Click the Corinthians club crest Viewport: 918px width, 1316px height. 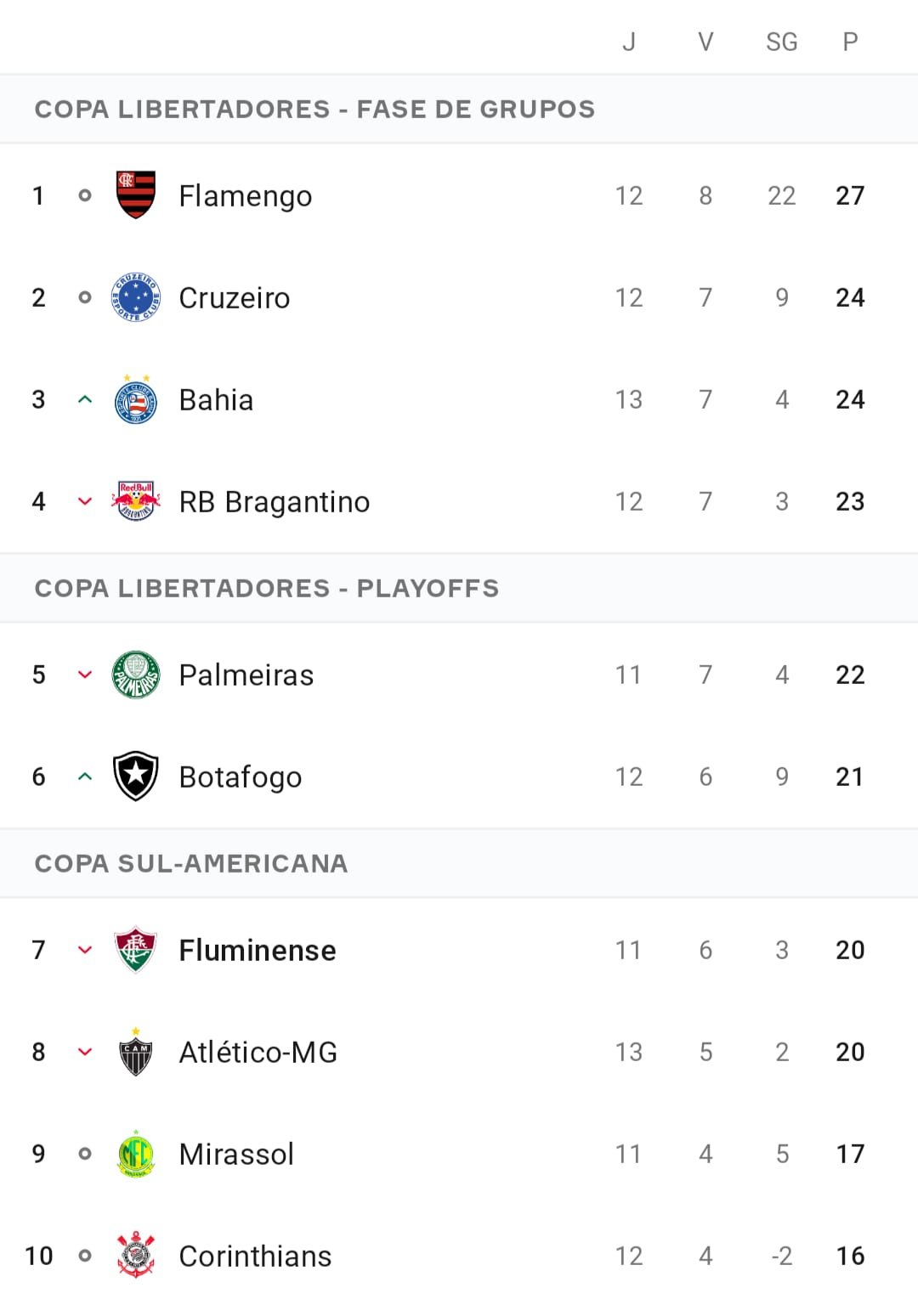pyautogui.click(x=136, y=1256)
